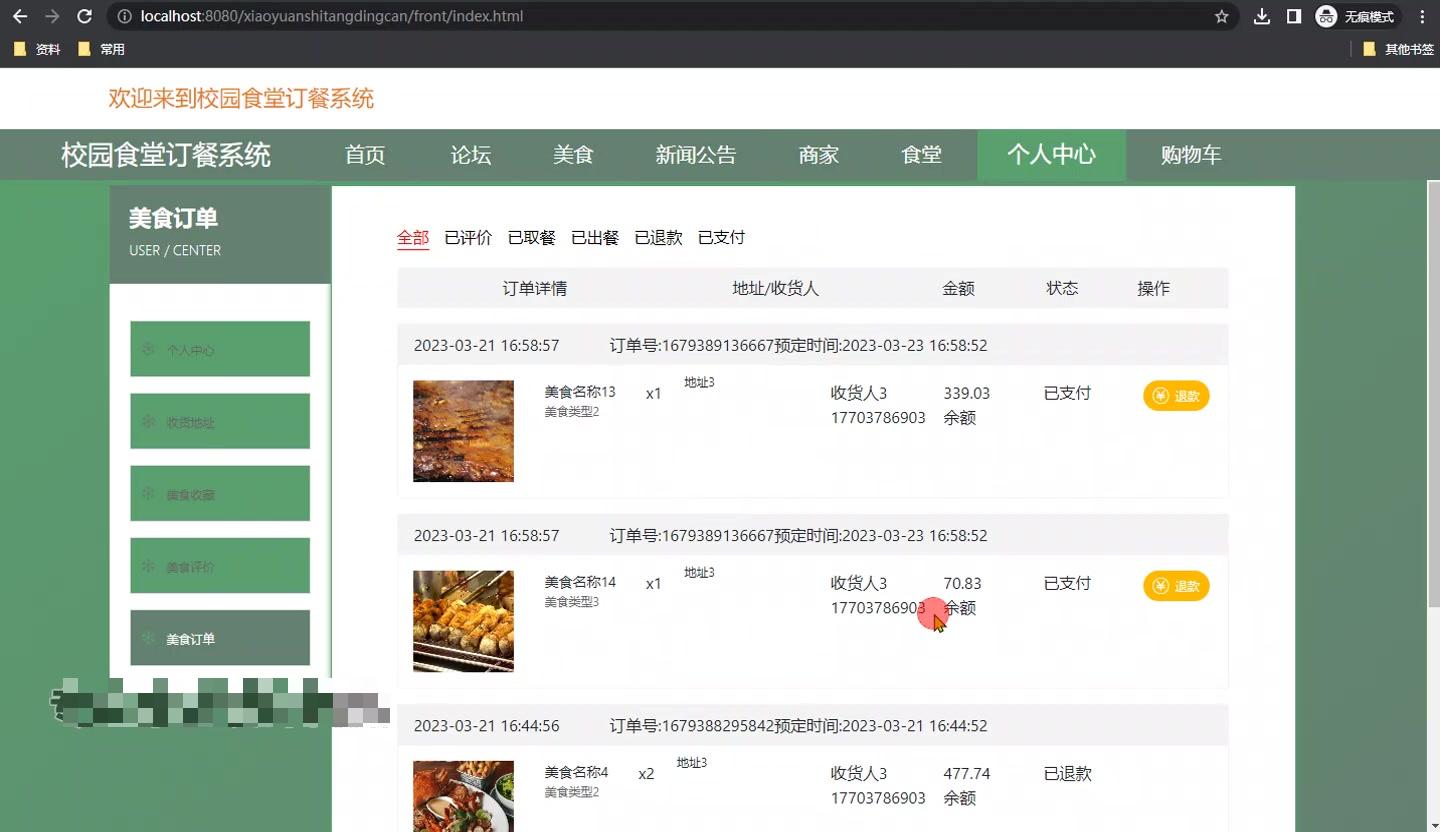Reload the page with the refresh icon
The width and height of the screenshot is (1440, 832).
point(85,16)
